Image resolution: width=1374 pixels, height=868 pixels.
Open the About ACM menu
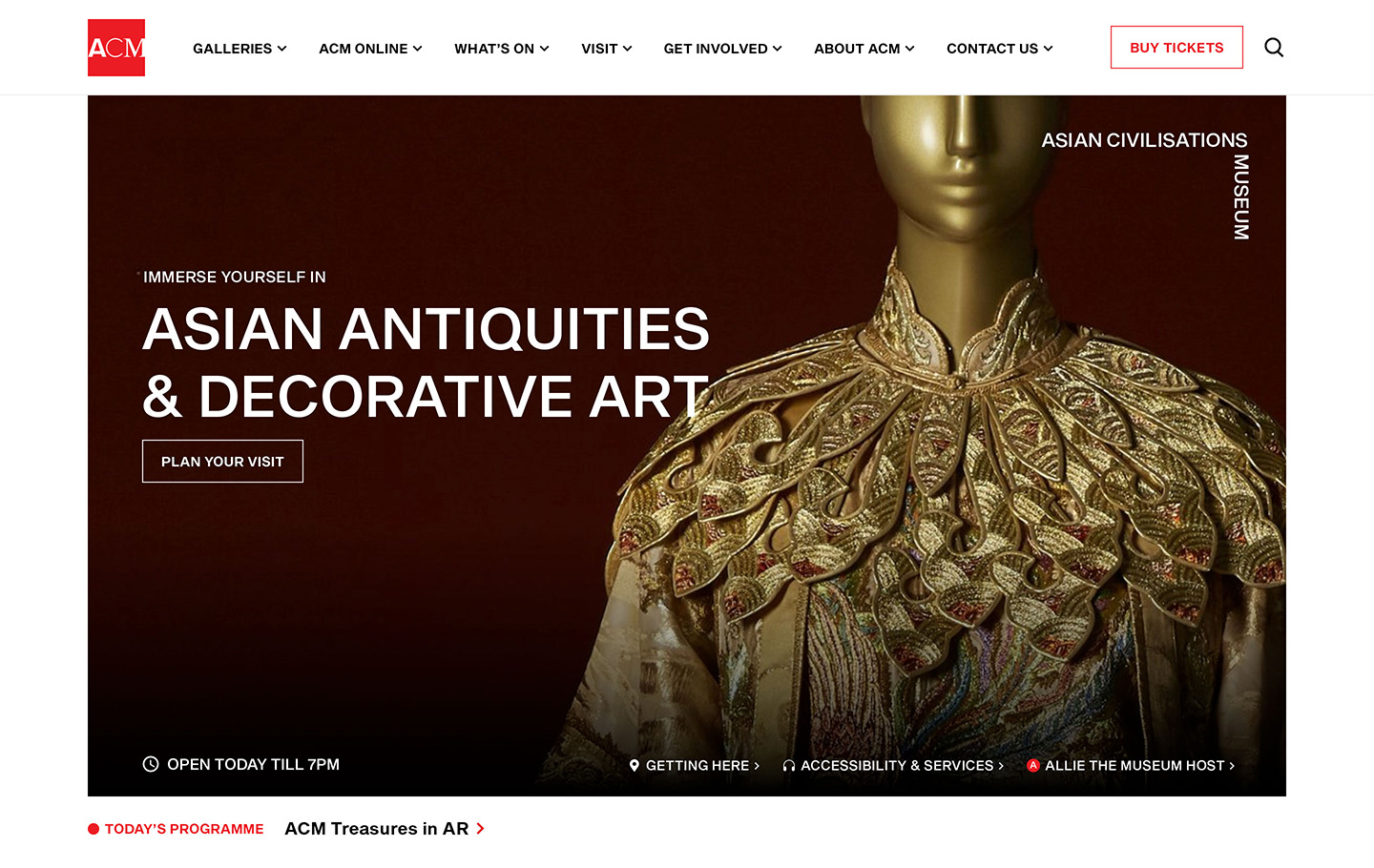coord(864,49)
